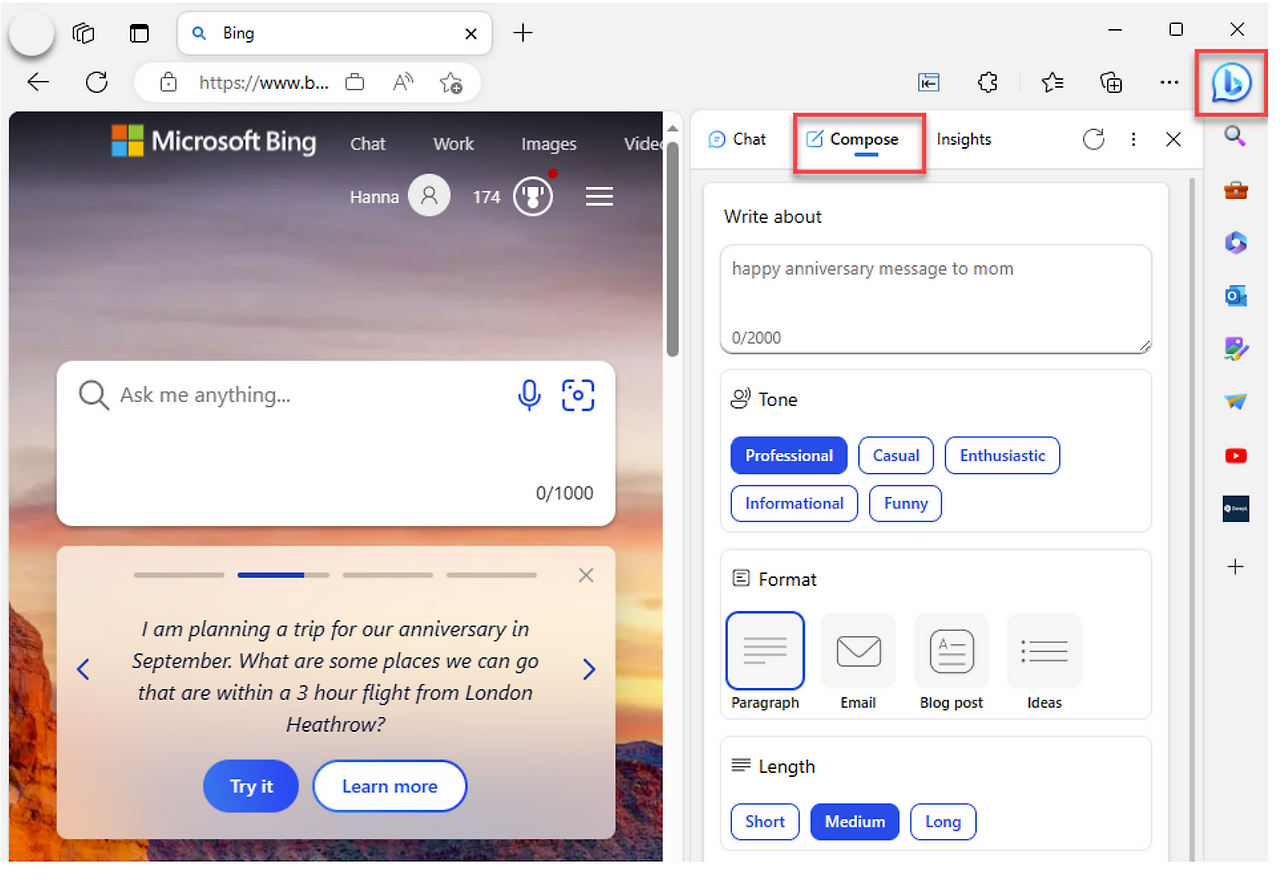Select the Bing browser tab
The image size is (1280, 879).
[335, 33]
